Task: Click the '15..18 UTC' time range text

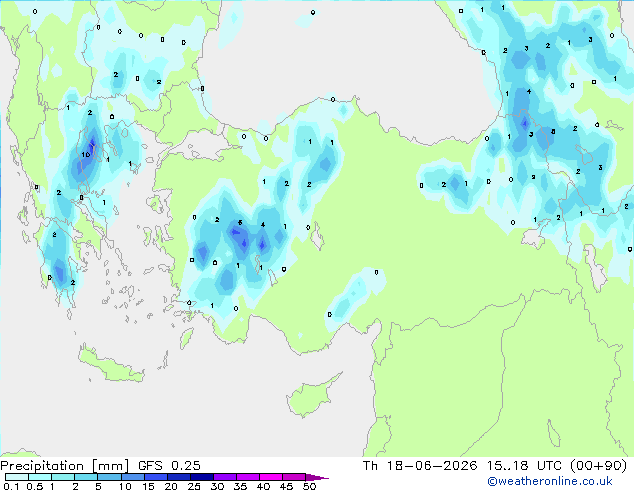Action: 524,466
